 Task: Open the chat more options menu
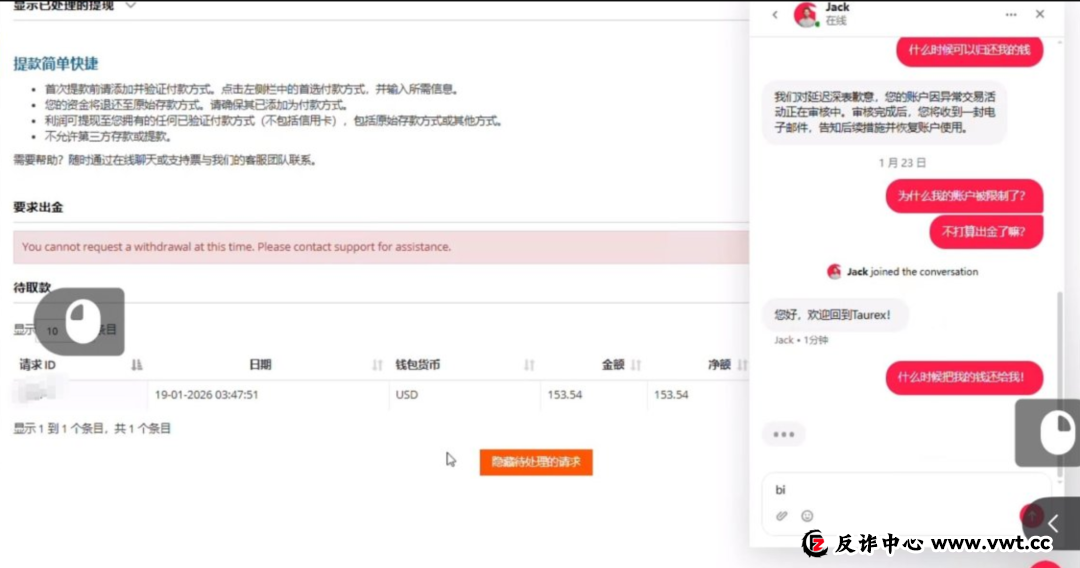tap(1011, 15)
